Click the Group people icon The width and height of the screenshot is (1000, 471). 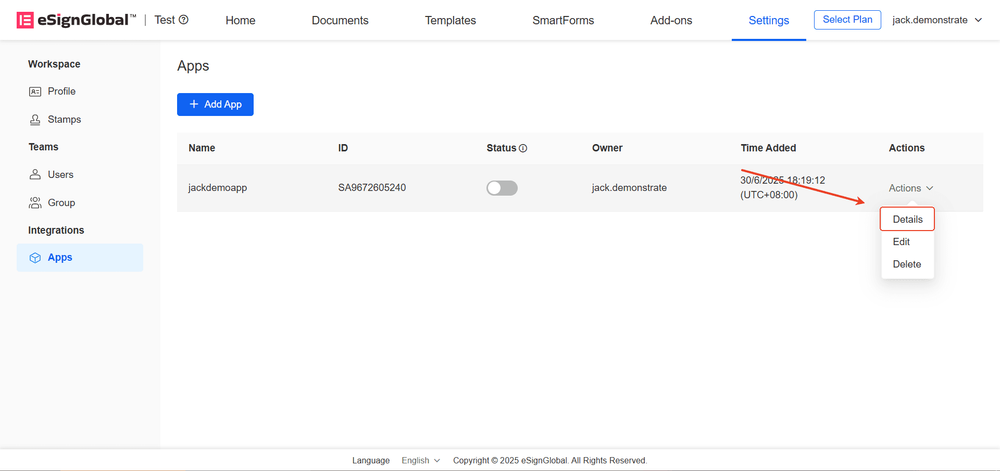tap(35, 202)
